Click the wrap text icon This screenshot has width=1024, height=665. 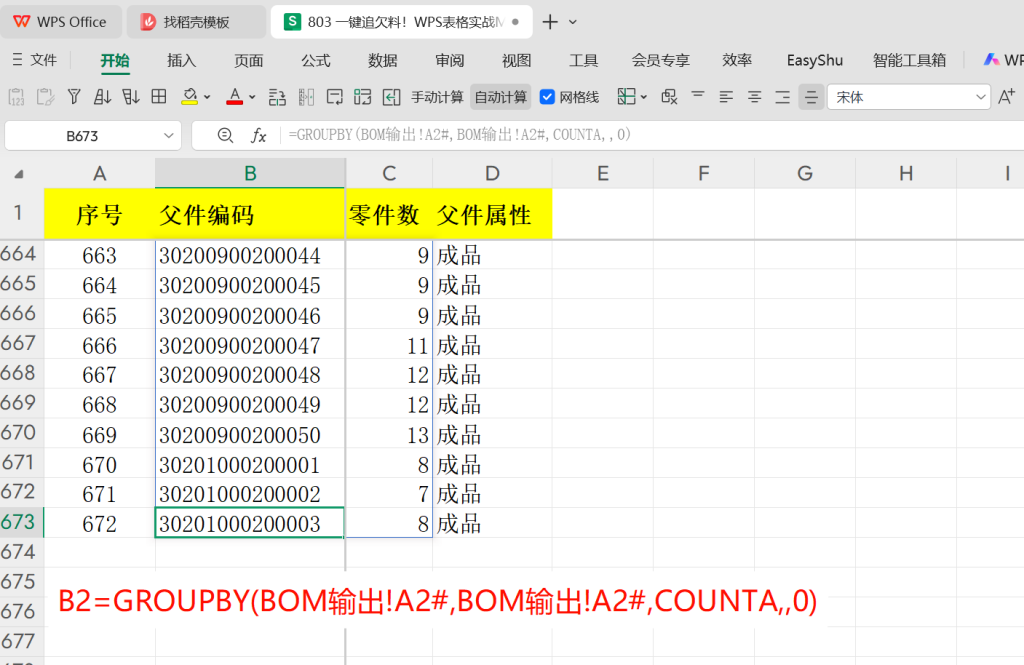click(334, 97)
